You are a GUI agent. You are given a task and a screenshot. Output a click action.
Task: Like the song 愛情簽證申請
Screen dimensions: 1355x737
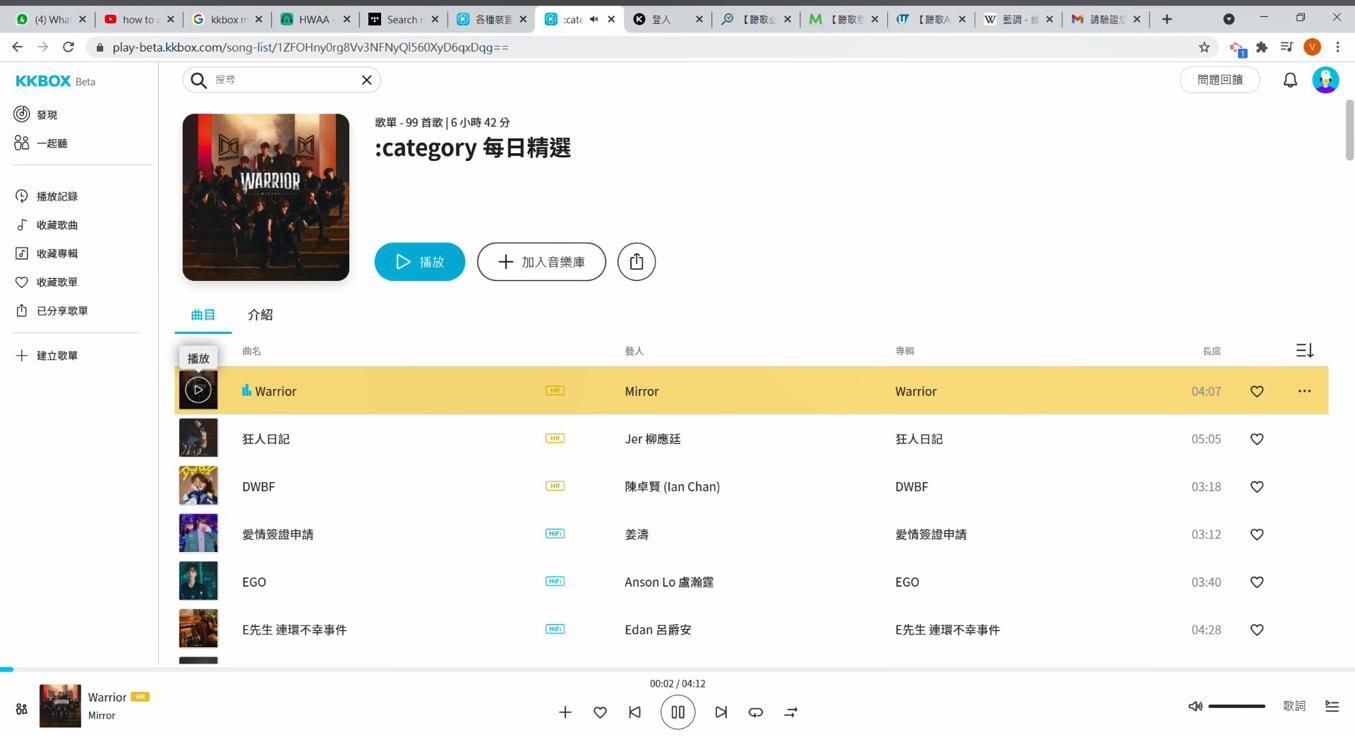pos(1257,534)
